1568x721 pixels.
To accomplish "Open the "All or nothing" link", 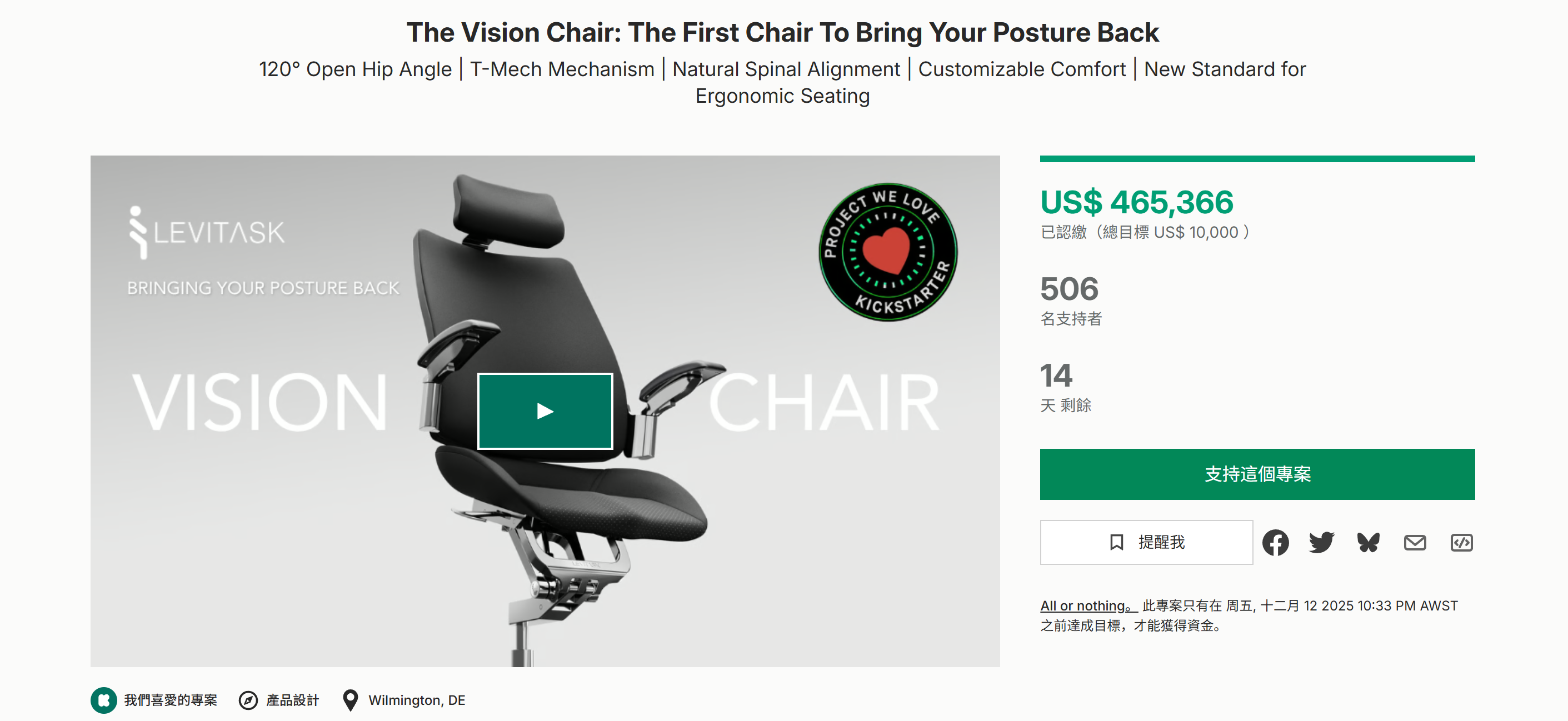I will tap(1088, 606).
